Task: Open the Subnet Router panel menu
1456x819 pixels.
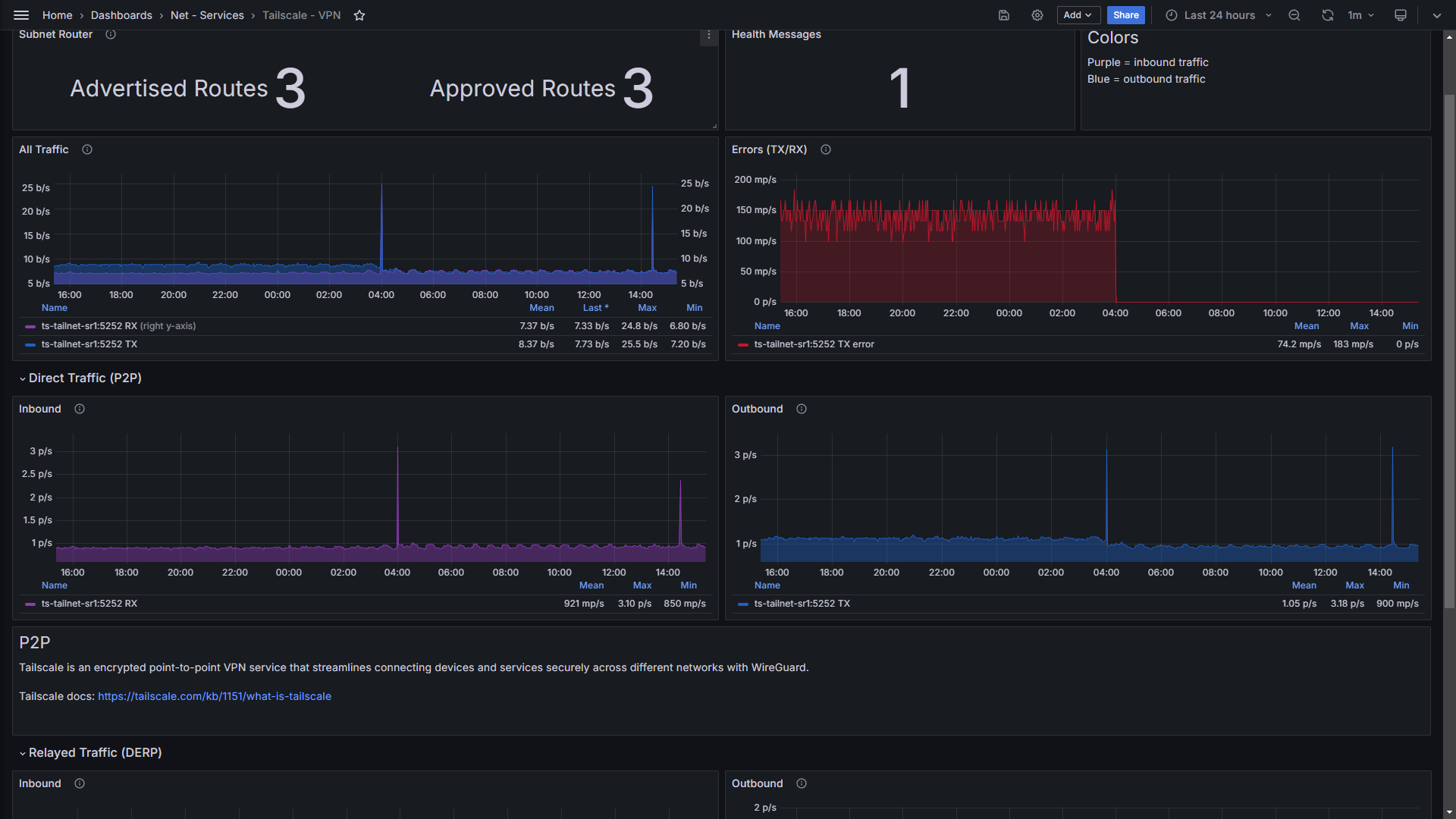Action: (708, 36)
